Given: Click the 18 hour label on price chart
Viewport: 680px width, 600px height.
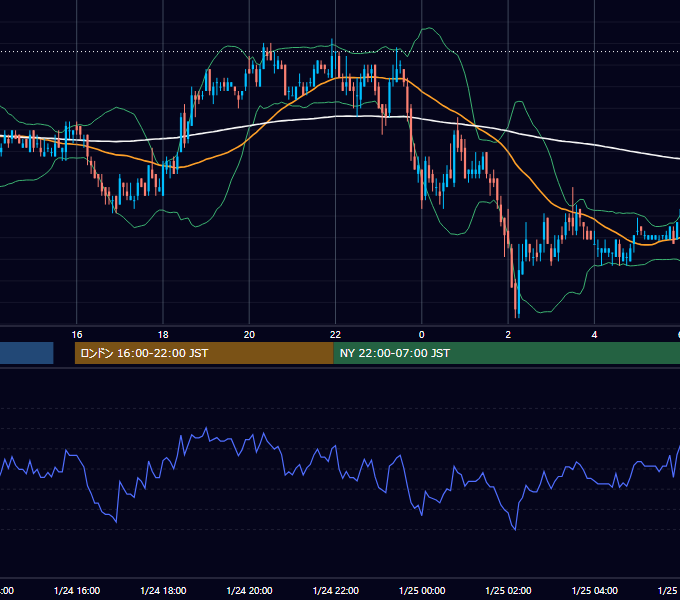Looking at the screenshot, I should (x=163, y=335).
